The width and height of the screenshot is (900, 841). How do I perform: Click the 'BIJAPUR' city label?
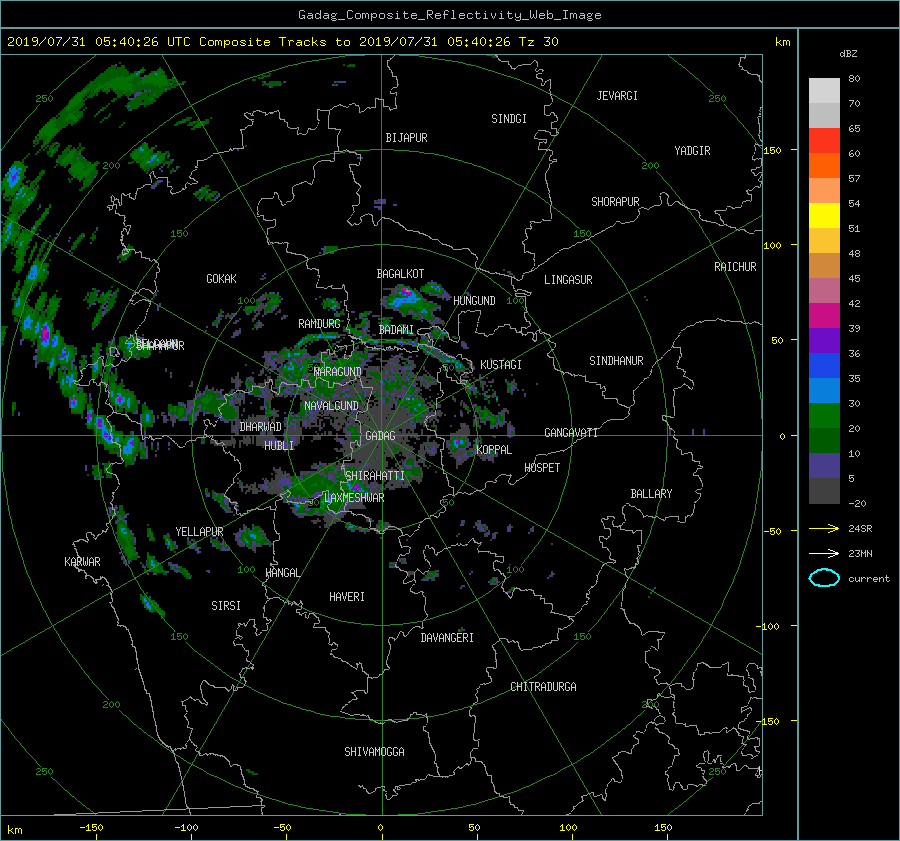[x=406, y=138]
